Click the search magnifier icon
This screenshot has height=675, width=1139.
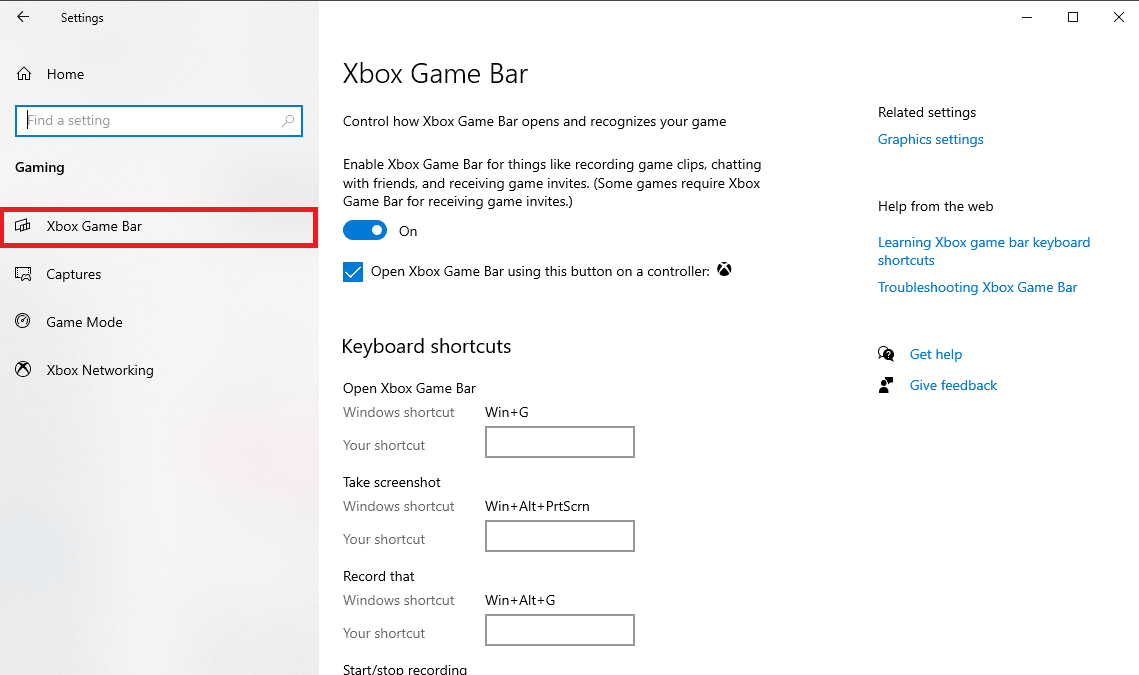pyautogui.click(x=288, y=121)
